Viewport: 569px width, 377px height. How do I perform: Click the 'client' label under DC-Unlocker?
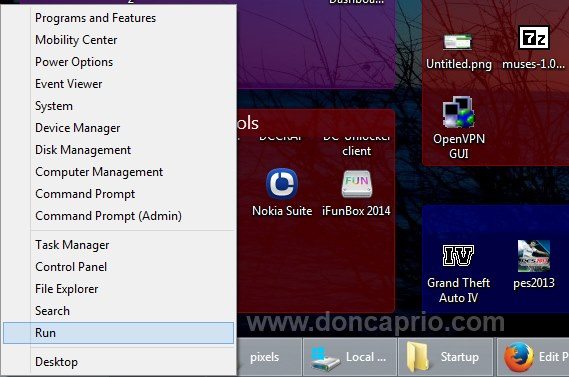[356, 151]
